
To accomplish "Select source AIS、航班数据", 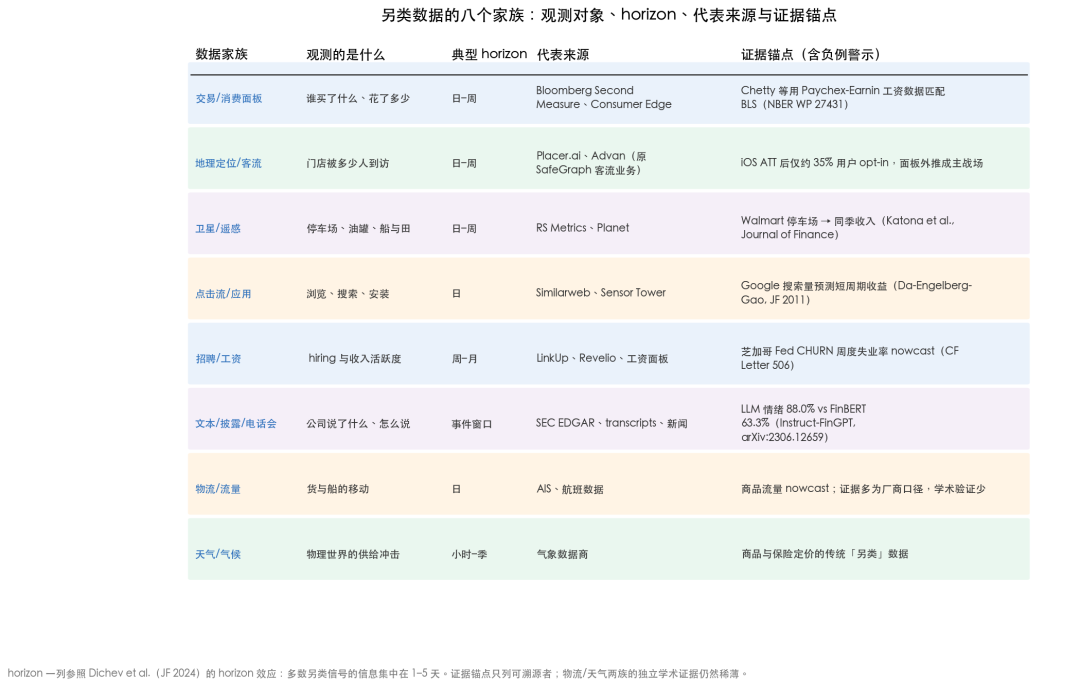I will point(570,489).
